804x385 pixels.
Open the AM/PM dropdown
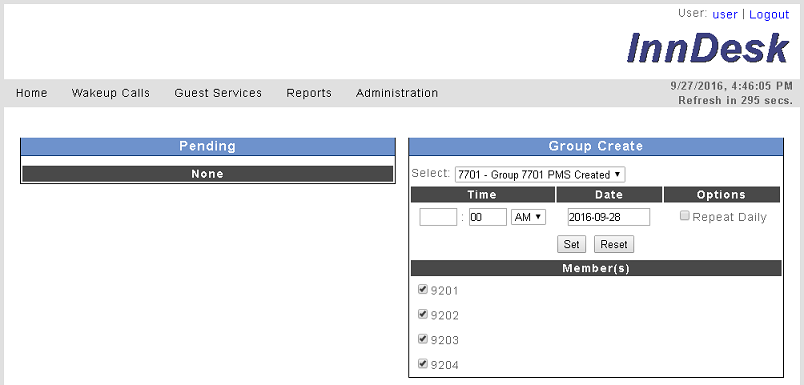pos(529,217)
